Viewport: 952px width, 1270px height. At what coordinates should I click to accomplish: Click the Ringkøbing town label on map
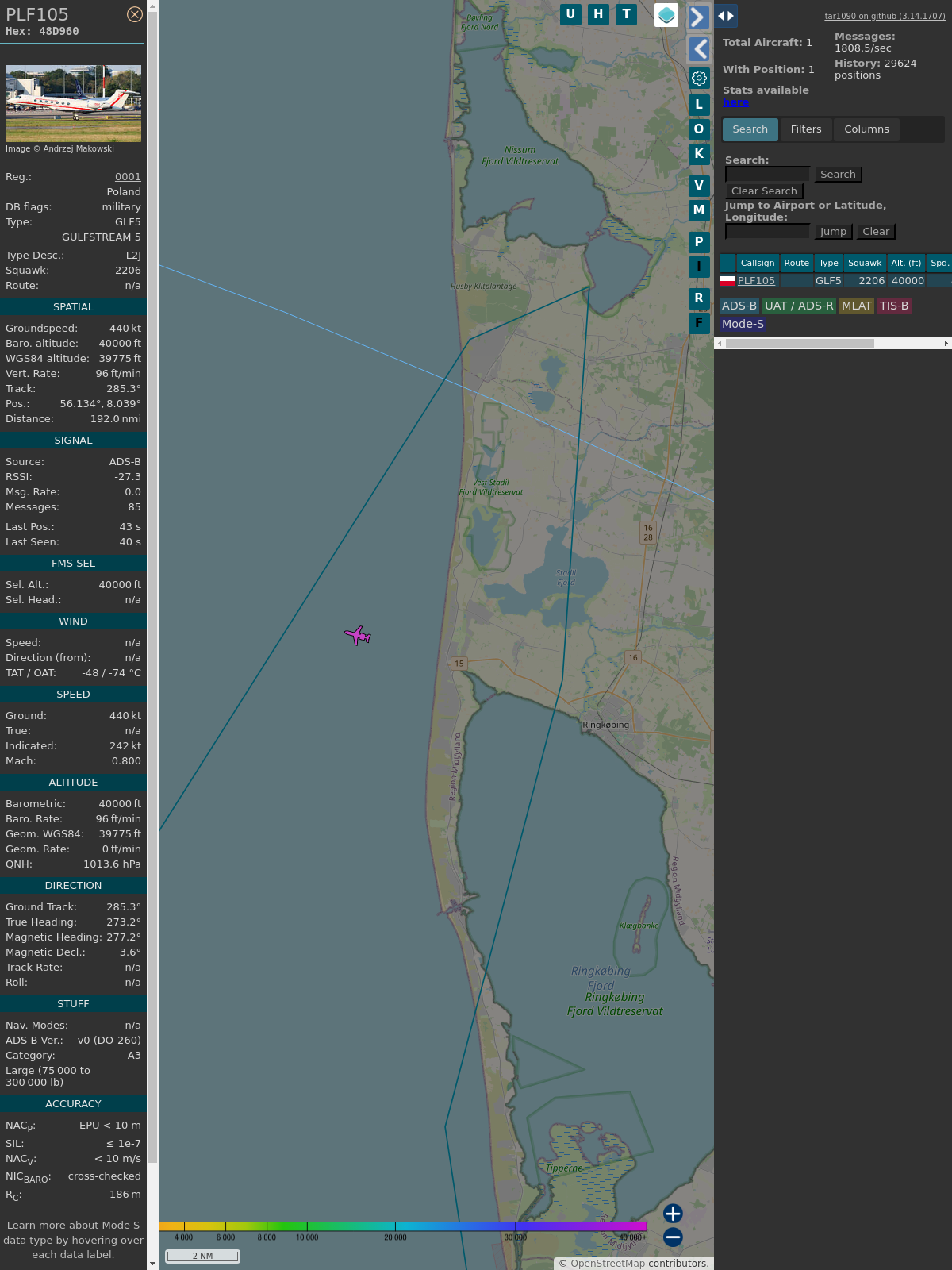(x=605, y=725)
